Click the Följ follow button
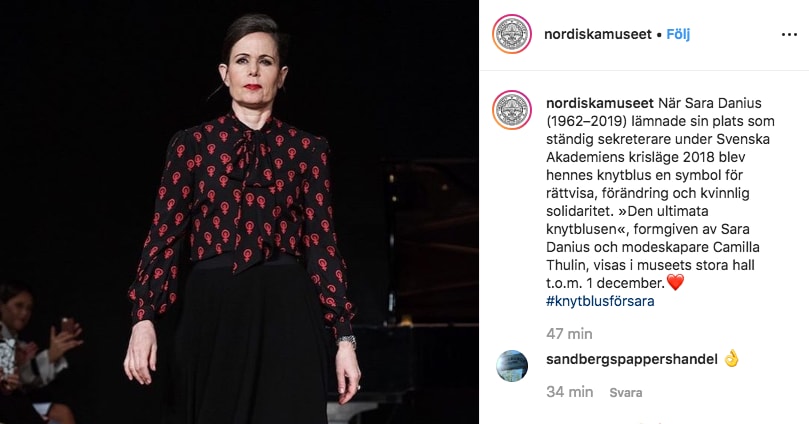 click(678, 35)
